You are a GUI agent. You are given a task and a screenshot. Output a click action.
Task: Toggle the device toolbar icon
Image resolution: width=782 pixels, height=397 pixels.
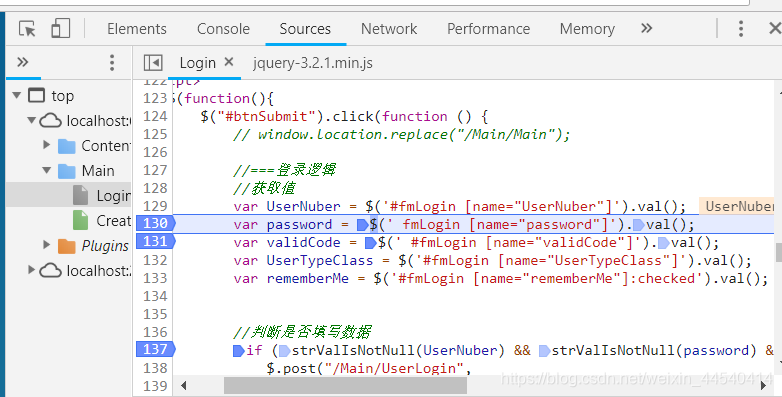[60, 28]
